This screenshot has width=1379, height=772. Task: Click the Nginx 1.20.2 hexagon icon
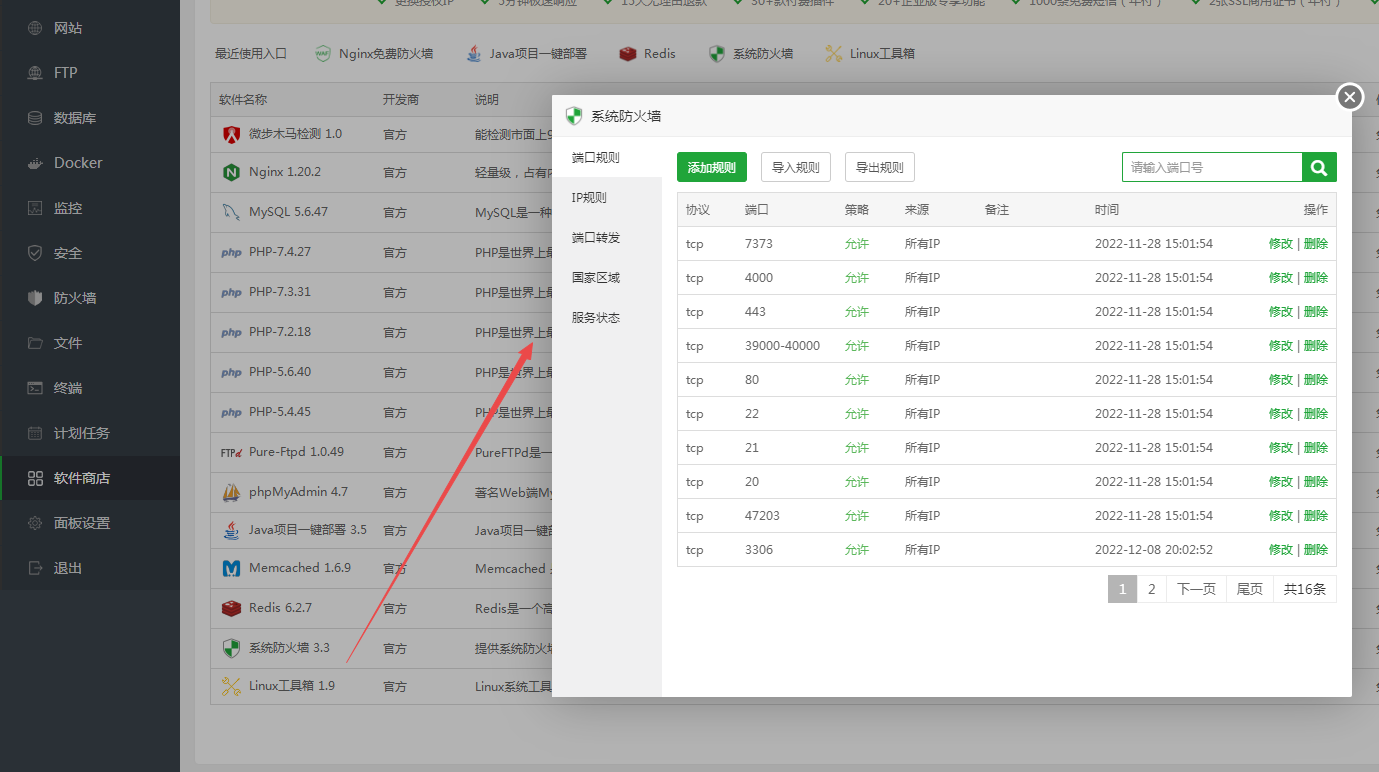231,172
